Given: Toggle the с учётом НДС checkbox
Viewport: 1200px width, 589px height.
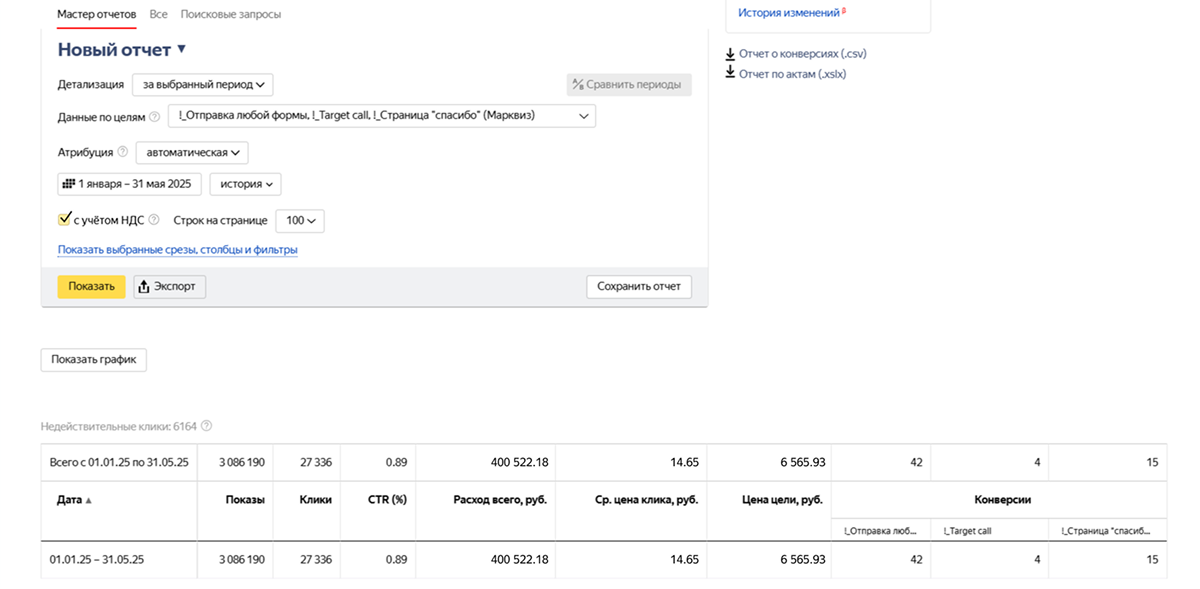Looking at the screenshot, I should coord(65,220).
